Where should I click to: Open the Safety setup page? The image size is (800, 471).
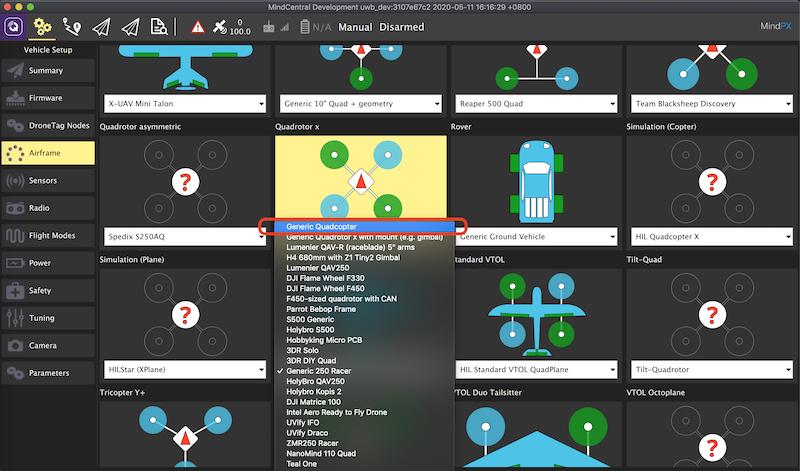click(48, 291)
